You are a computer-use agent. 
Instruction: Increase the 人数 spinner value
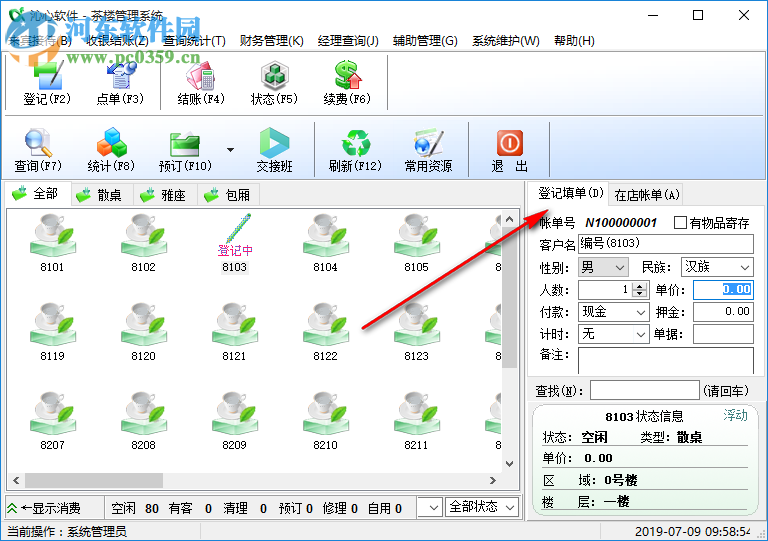pyautogui.click(x=640, y=286)
